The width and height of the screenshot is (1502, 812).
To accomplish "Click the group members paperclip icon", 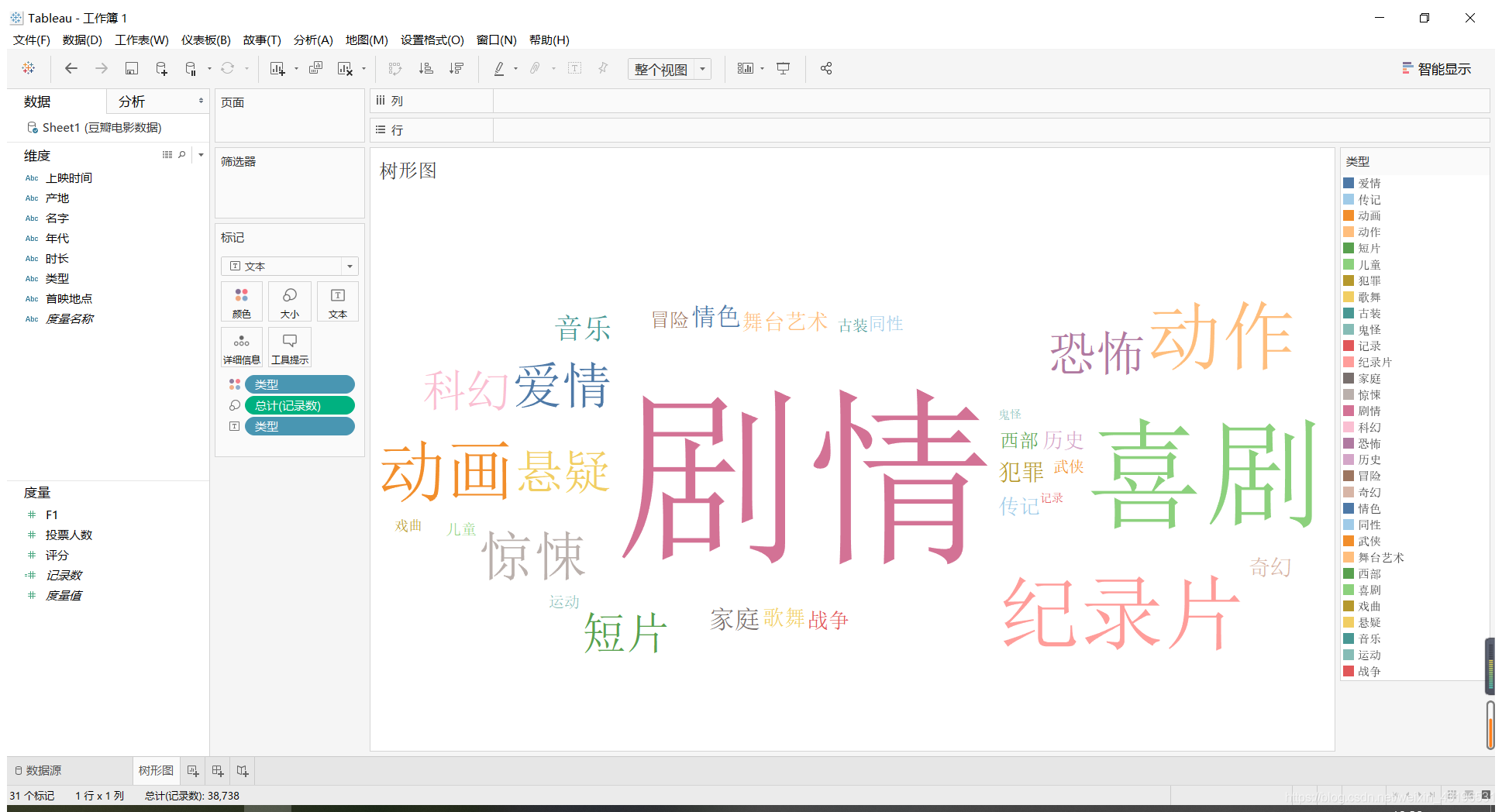I will (535, 68).
